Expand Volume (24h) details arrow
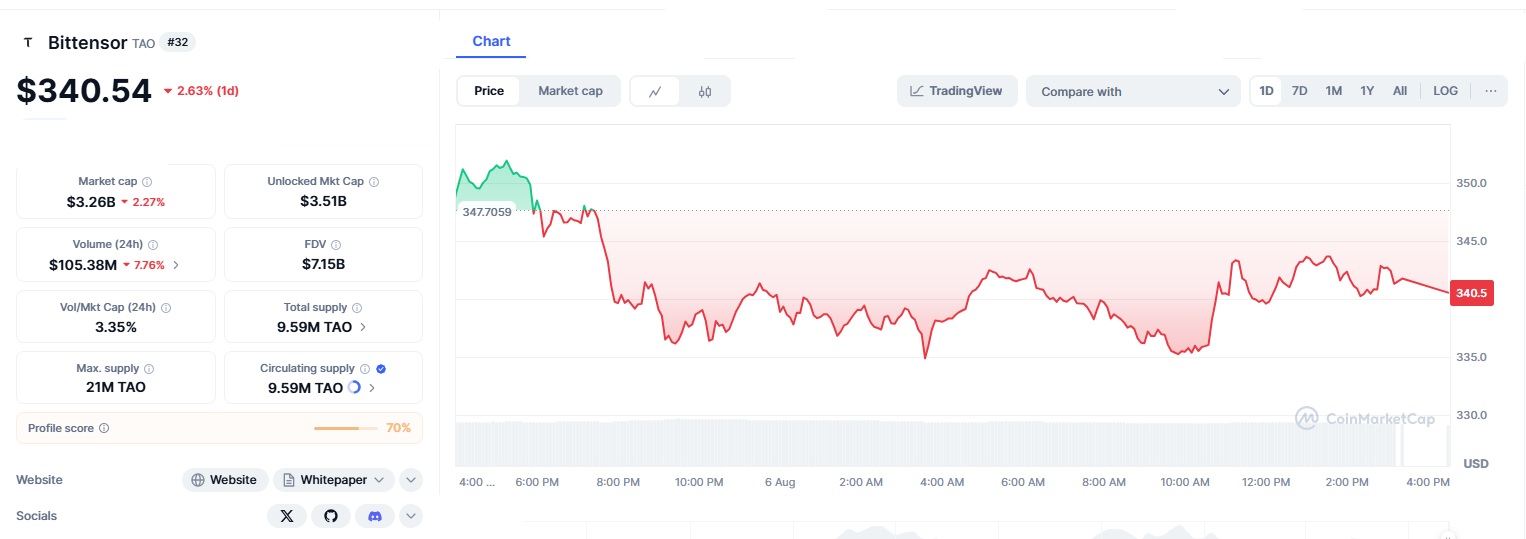Viewport: 1526px width, 539px height. [x=177, y=265]
